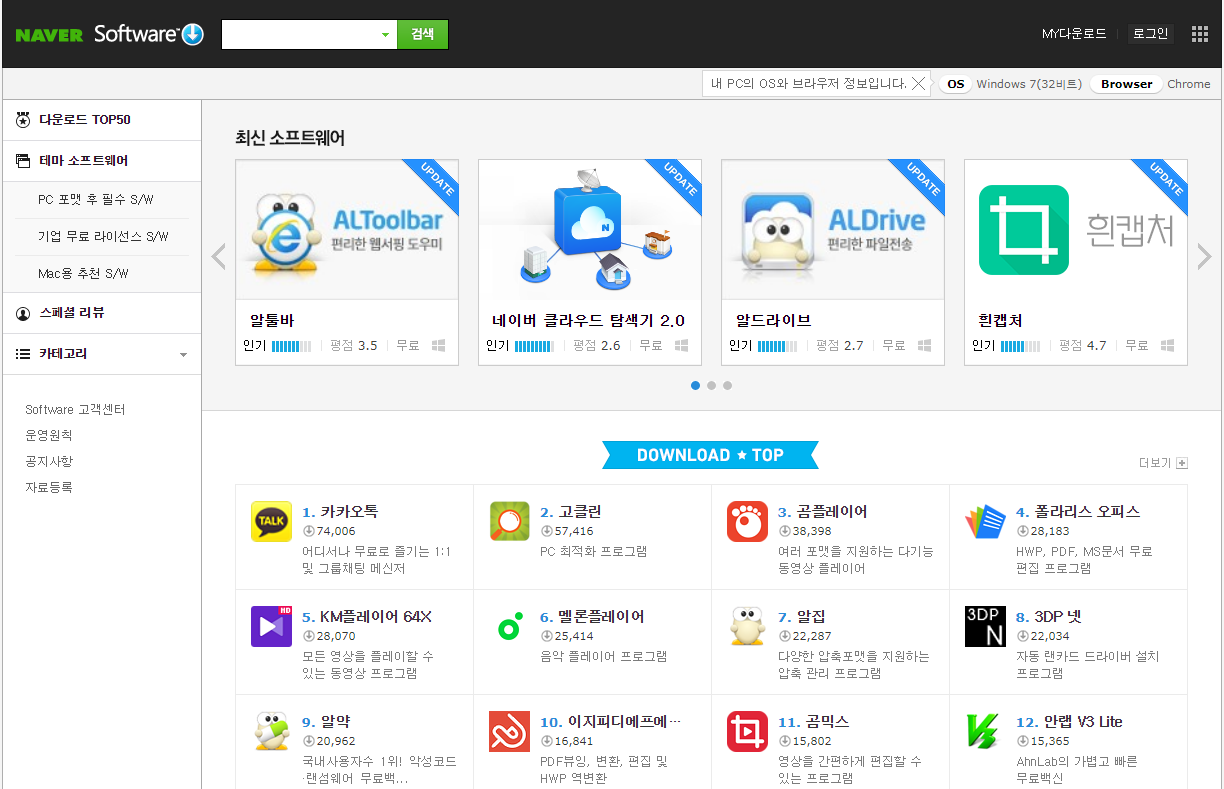1224x789 pixels.
Task: Open 운영원칙 link
Action: tap(49, 436)
